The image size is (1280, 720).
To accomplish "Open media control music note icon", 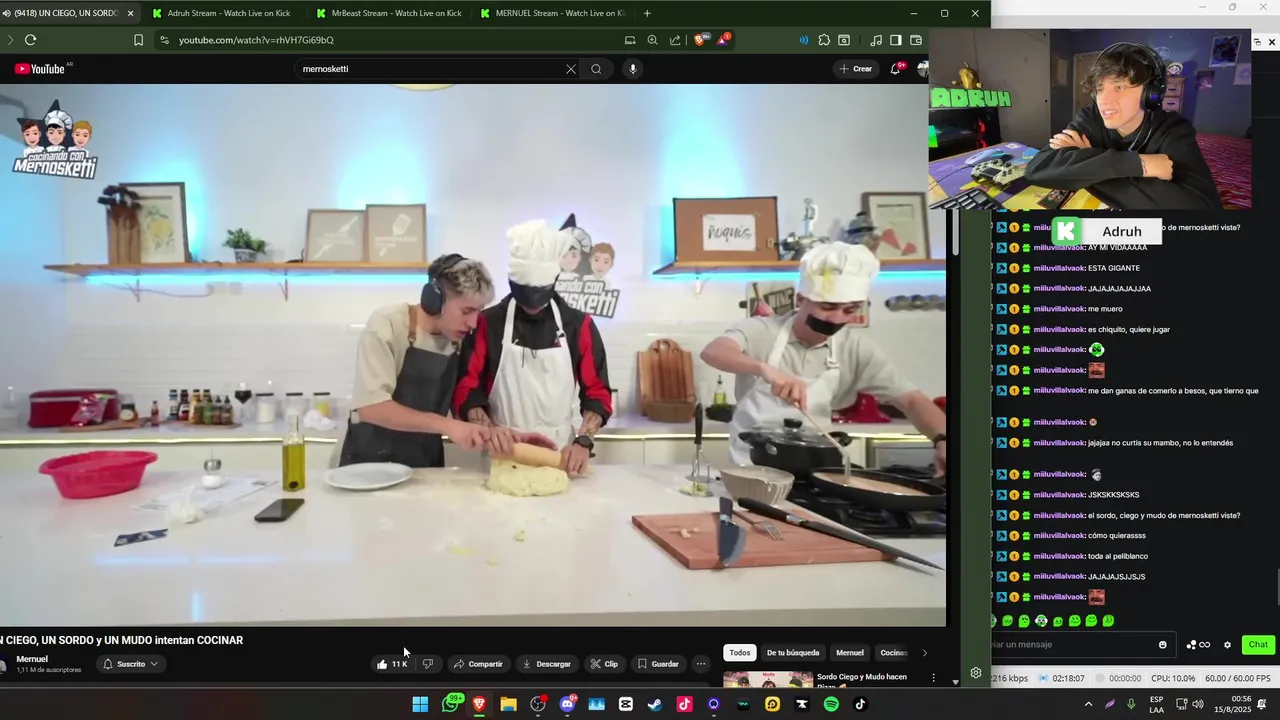I will tap(876, 40).
